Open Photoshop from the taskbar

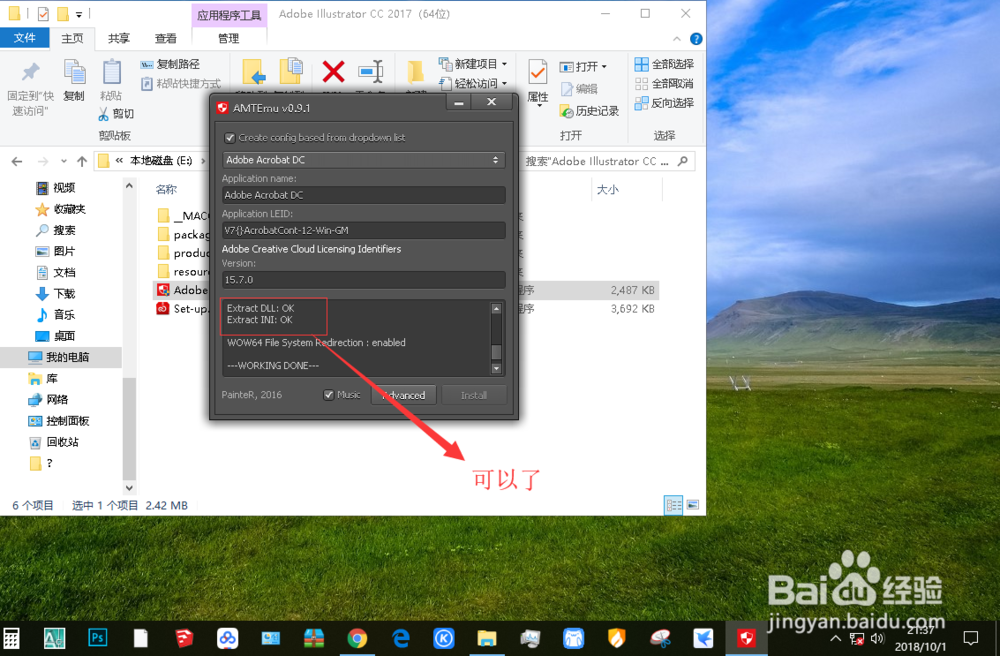tap(97, 638)
